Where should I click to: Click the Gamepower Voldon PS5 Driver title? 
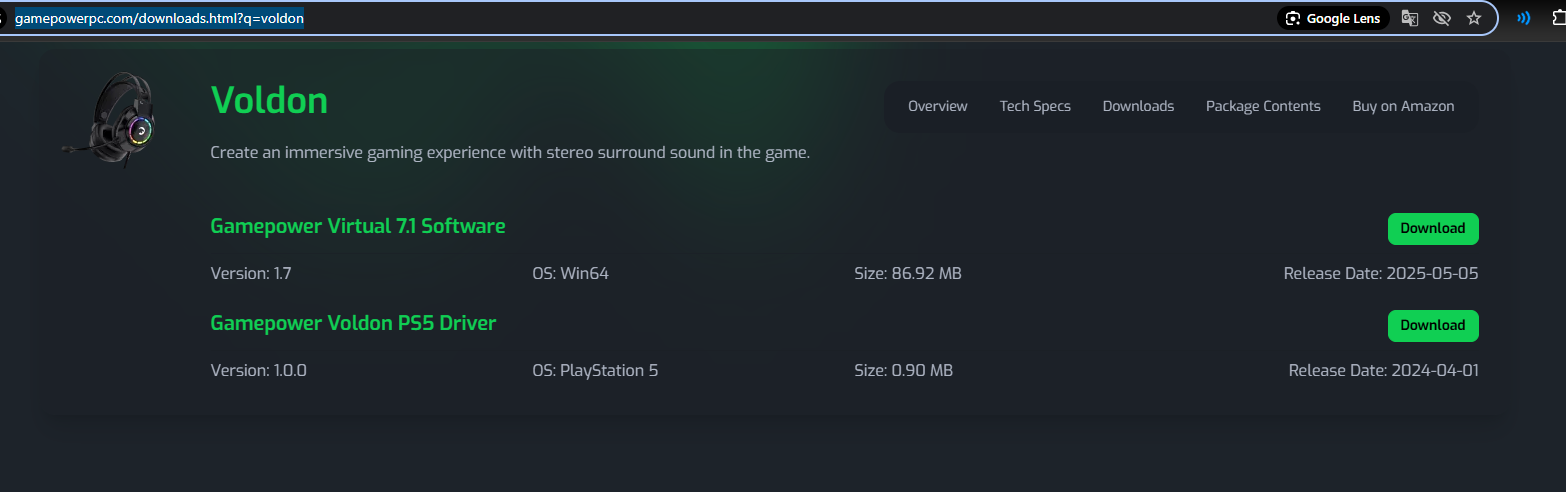[x=353, y=323]
